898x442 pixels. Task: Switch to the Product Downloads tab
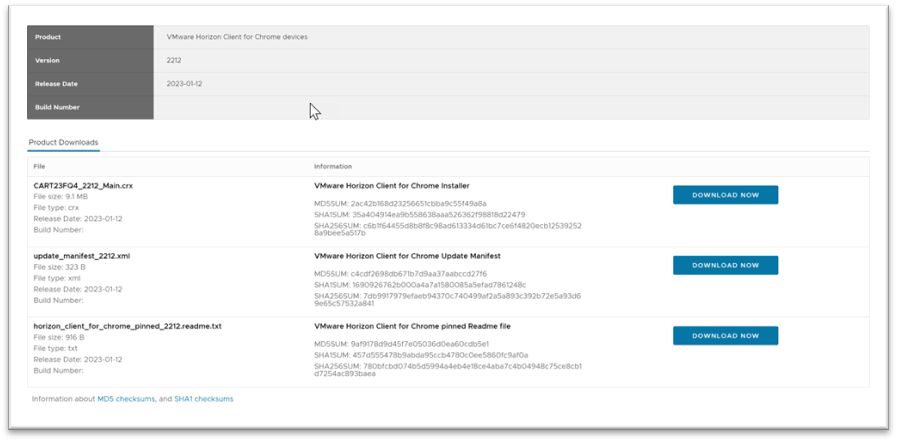coord(63,142)
